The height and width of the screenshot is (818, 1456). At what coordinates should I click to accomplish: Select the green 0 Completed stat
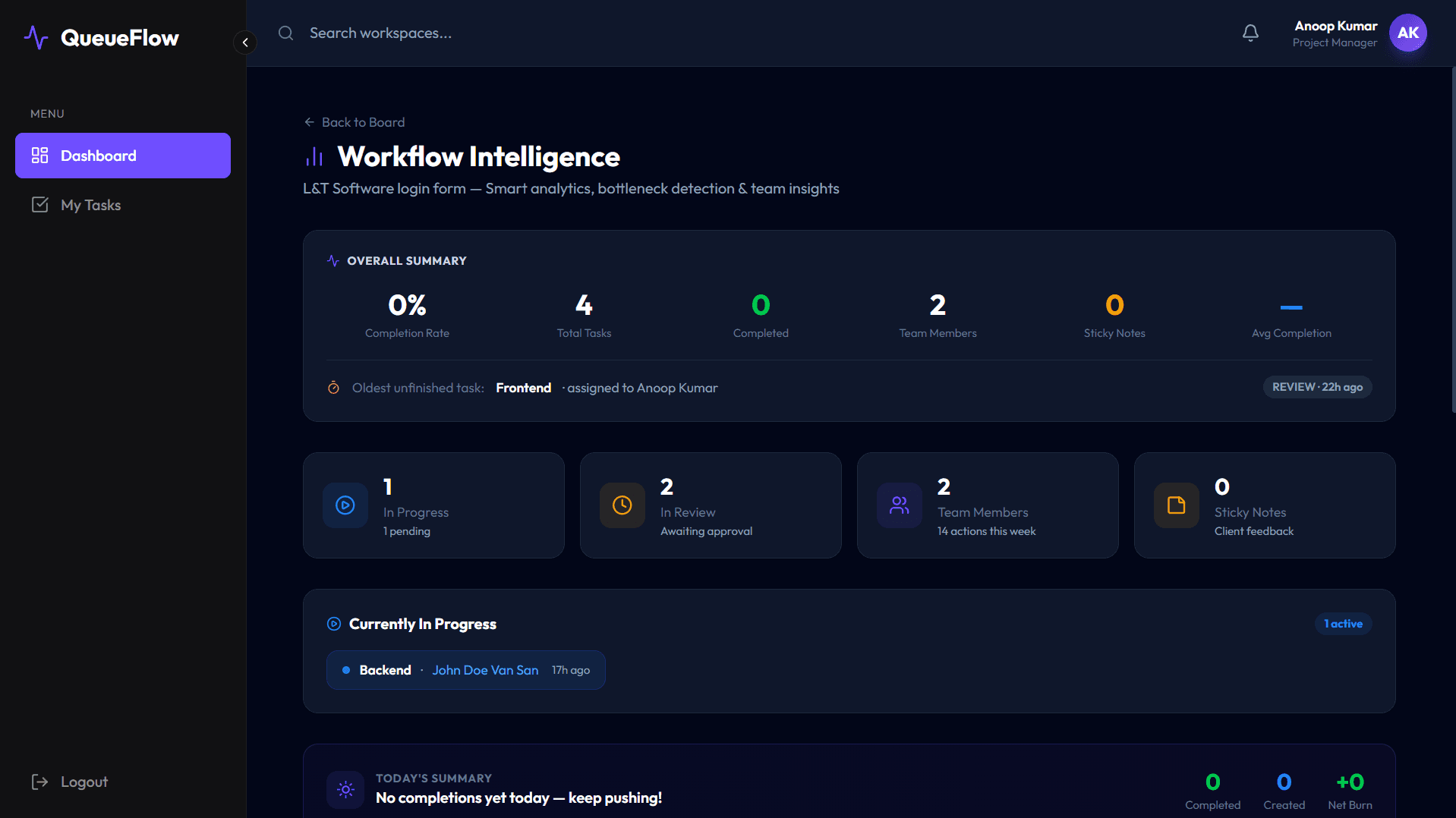[761, 315]
